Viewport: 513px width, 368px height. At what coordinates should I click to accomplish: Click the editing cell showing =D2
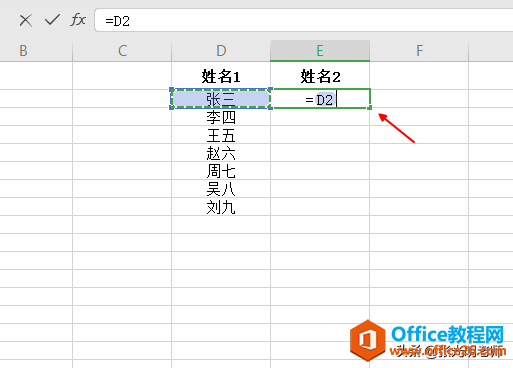click(320, 99)
